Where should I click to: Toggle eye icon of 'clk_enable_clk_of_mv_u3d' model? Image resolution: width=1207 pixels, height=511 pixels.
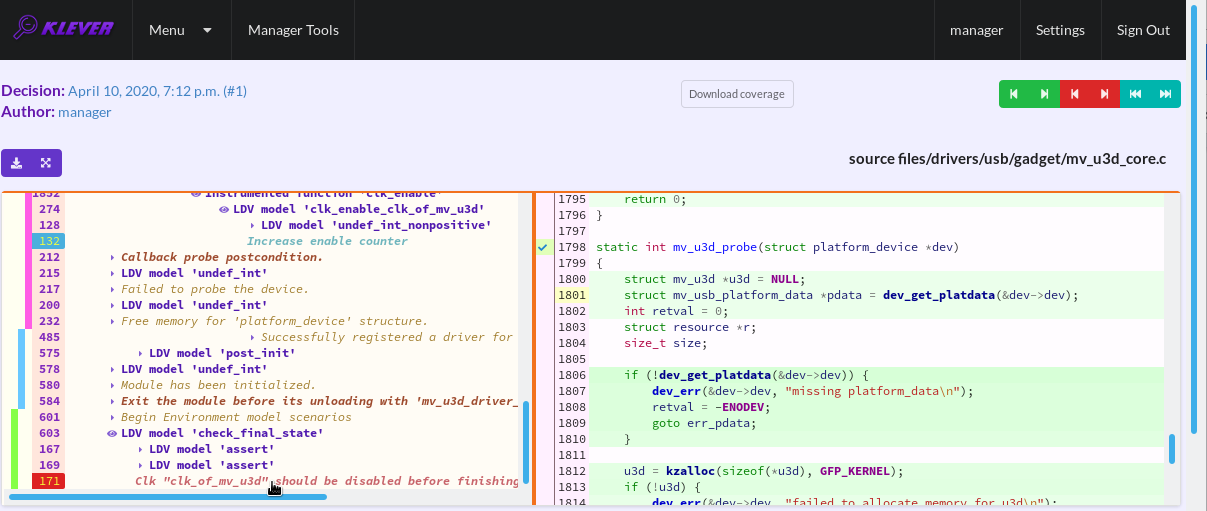pos(224,209)
